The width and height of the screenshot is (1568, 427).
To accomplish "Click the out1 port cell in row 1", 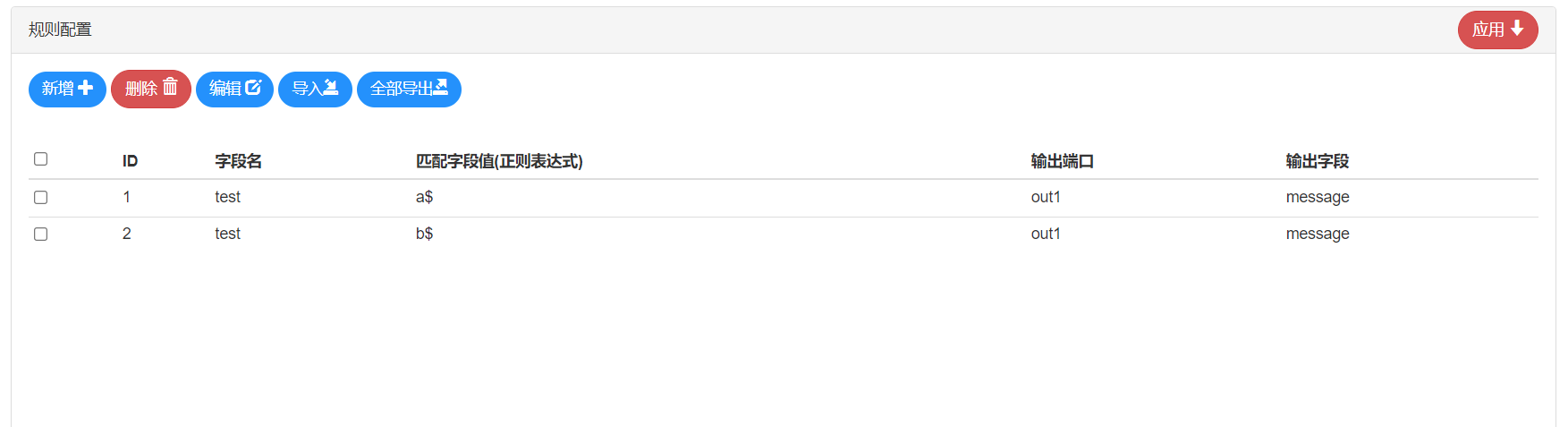I will 1045,197.
